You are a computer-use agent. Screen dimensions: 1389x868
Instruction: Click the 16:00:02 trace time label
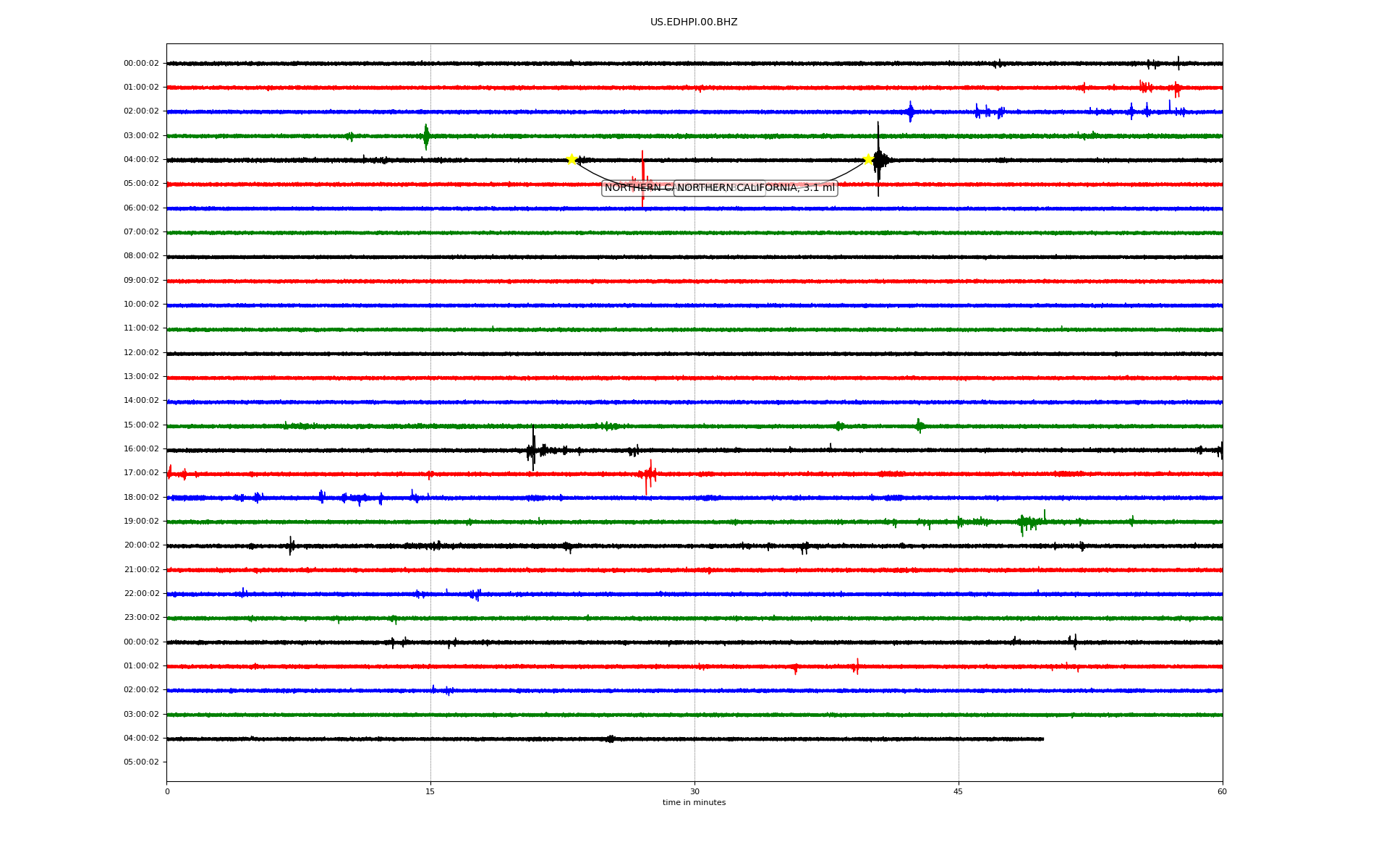(141, 449)
